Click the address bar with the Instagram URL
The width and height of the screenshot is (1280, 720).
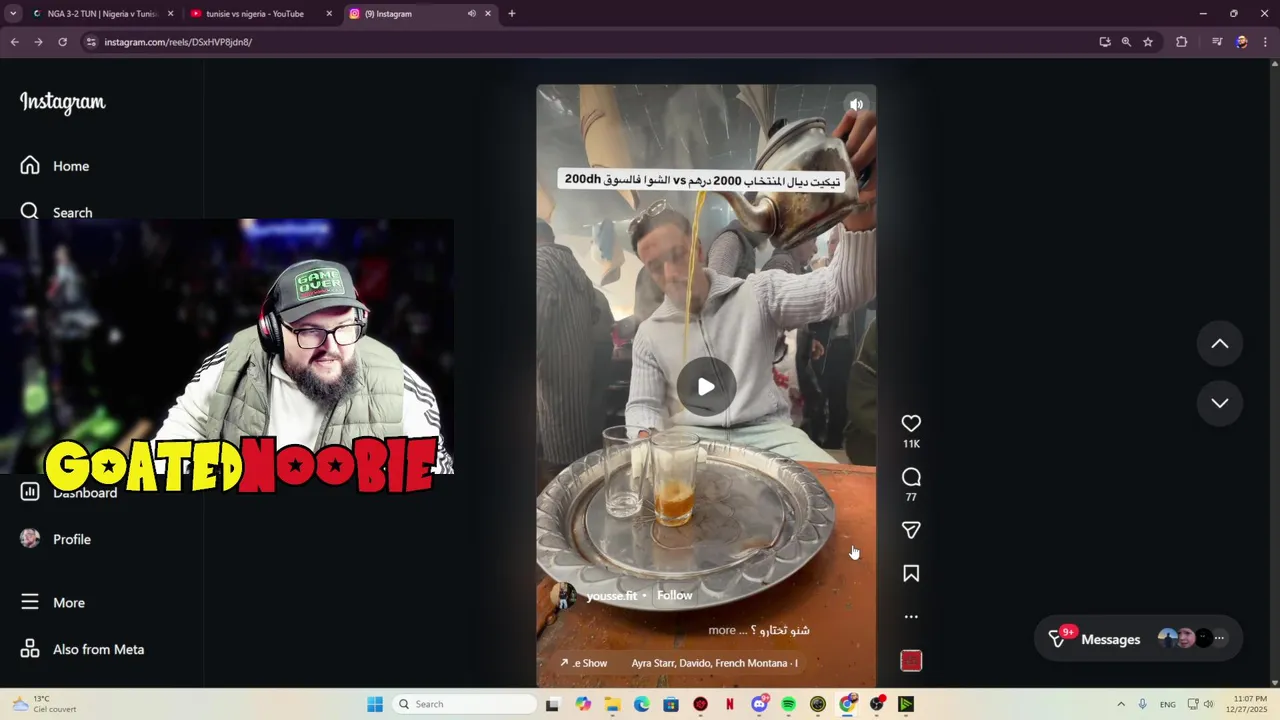click(590, 42)
